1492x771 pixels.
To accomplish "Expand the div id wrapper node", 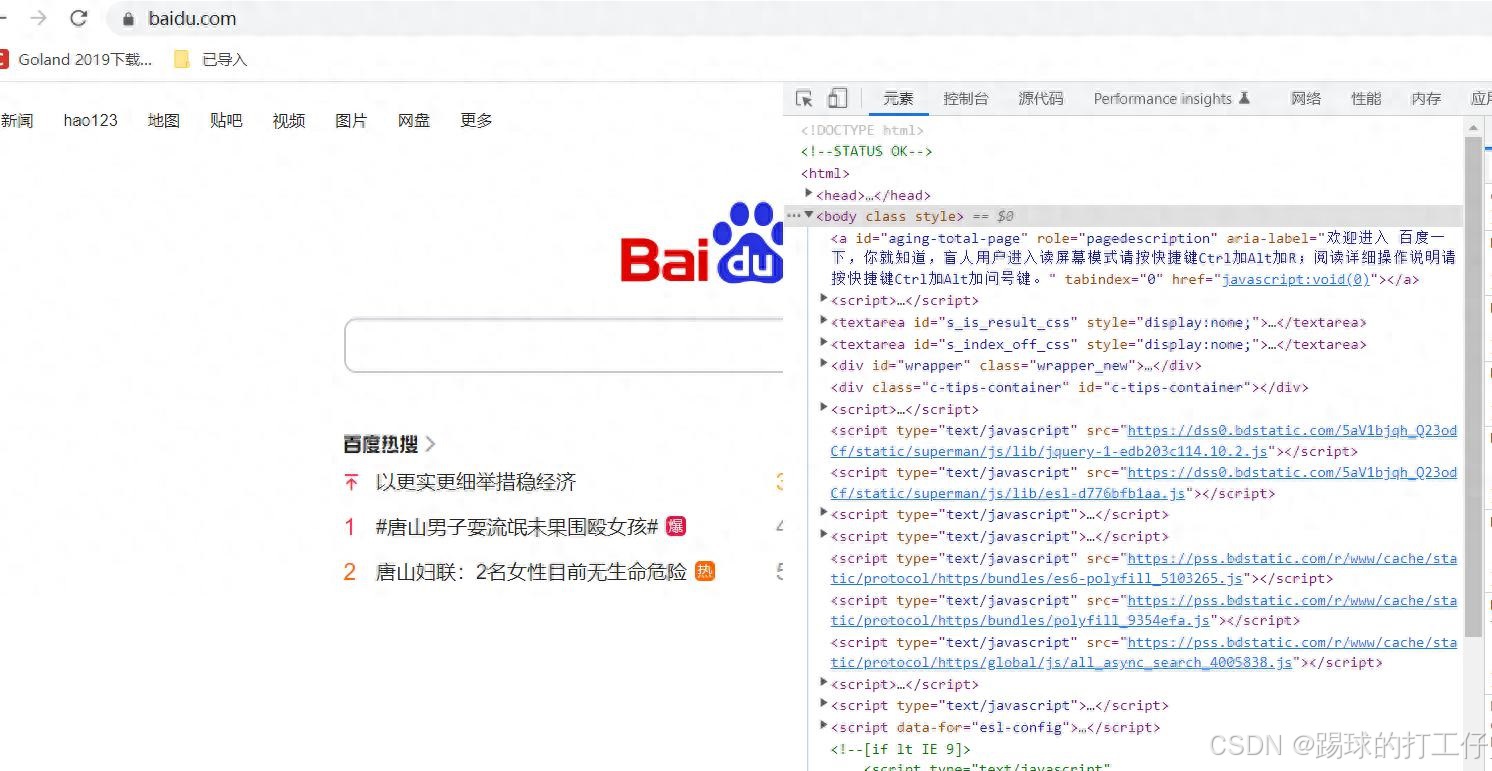I will (x=824, y=364).
